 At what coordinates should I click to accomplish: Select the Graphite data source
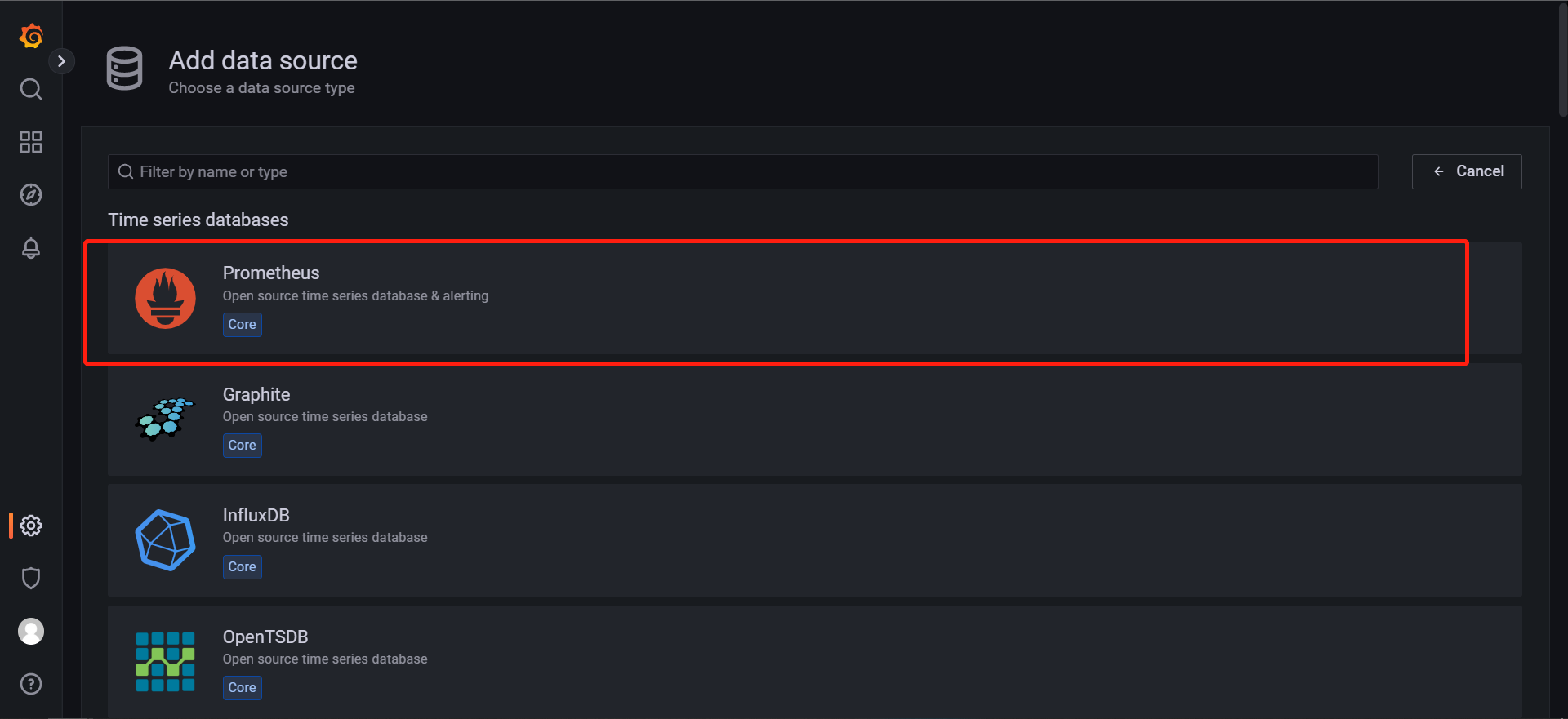[814, 419]
